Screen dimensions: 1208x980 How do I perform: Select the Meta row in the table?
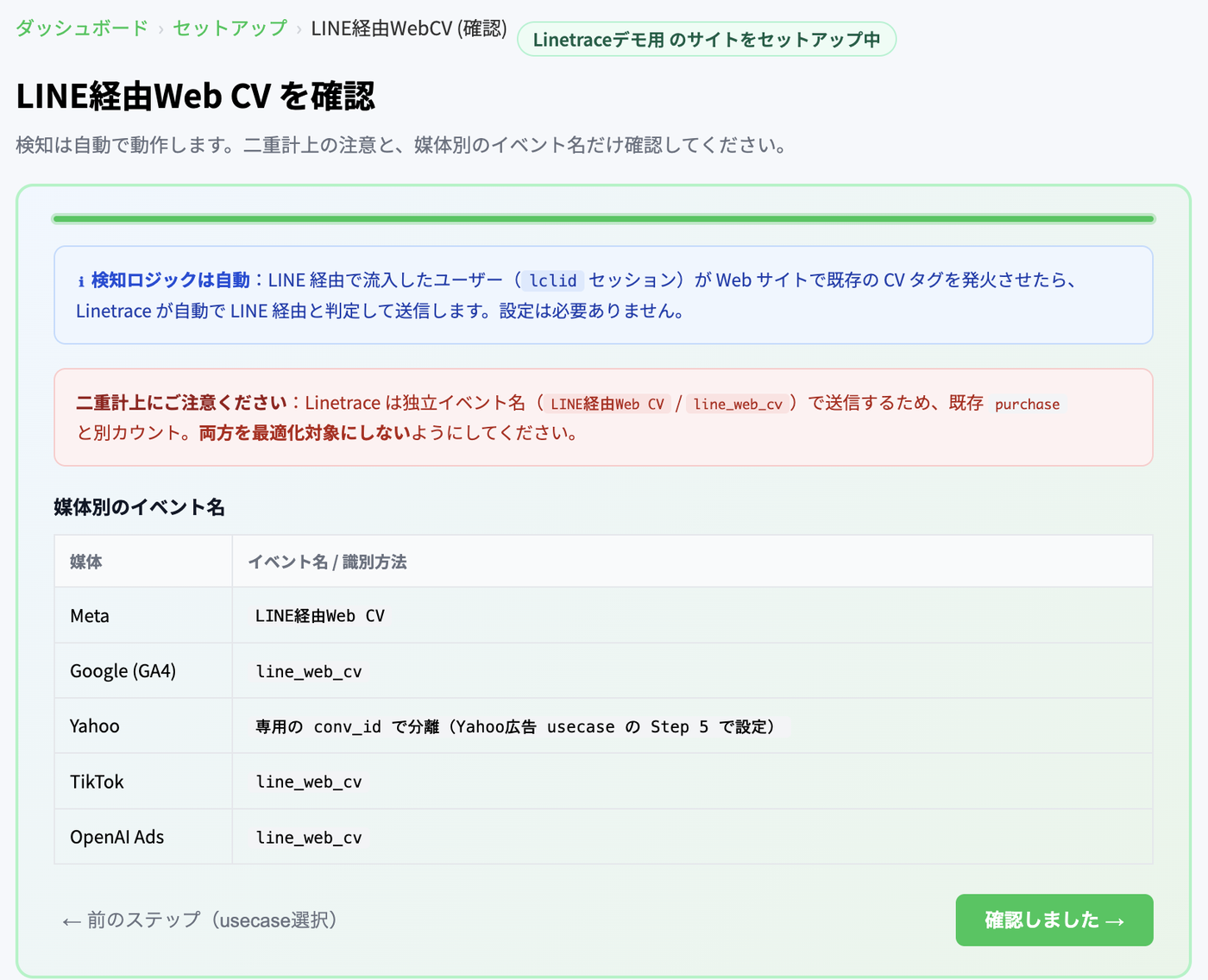click(603, 615)
